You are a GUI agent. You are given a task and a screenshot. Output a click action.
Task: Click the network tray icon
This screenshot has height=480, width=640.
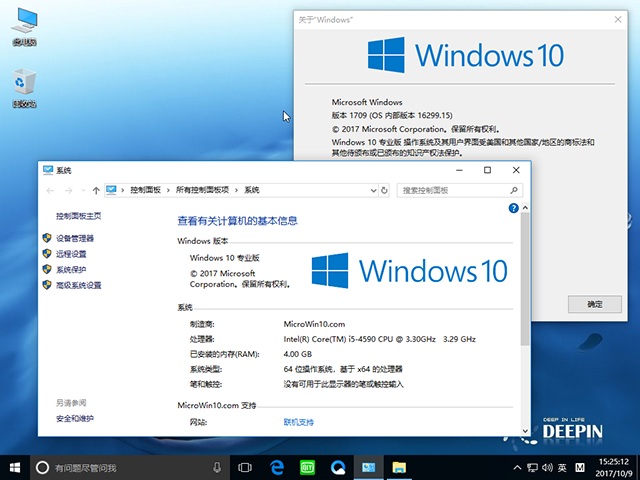[x=532, y=468]
